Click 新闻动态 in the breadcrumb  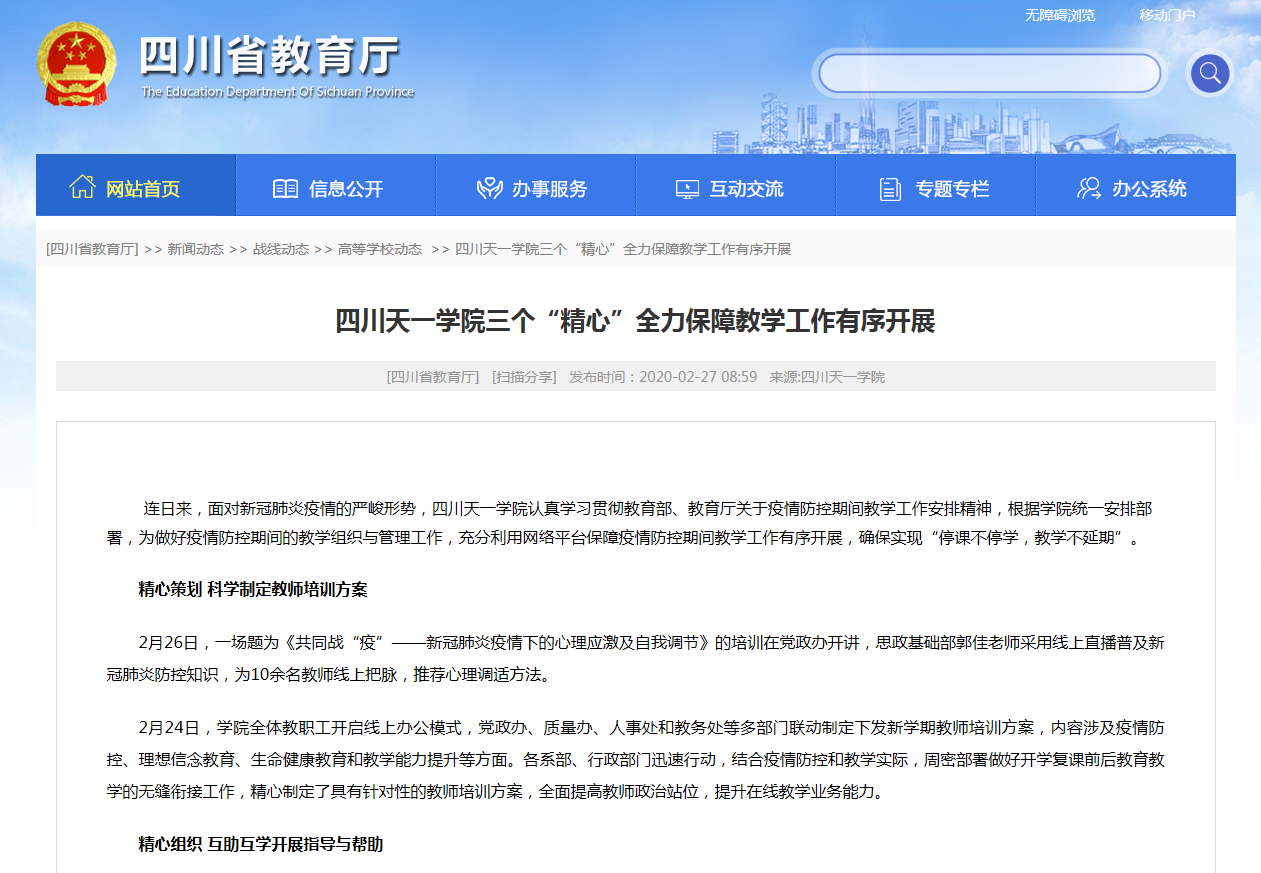pos(195,249)
